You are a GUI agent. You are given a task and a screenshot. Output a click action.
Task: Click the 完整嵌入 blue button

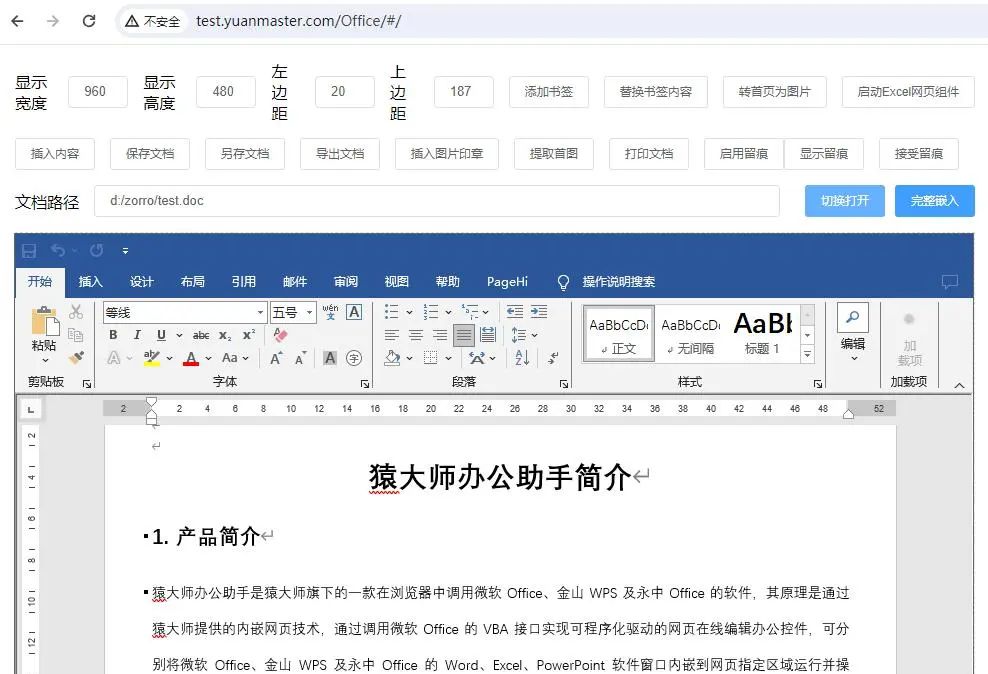point(935,201)
